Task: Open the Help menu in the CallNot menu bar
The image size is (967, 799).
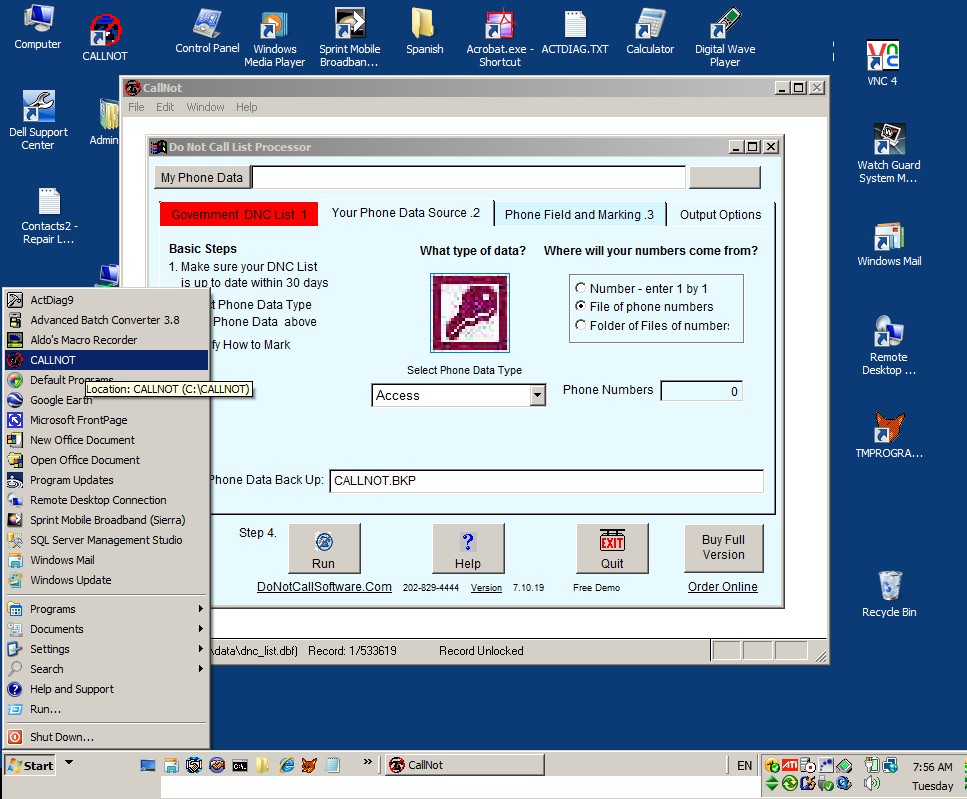Action: [x=247, y=107]
